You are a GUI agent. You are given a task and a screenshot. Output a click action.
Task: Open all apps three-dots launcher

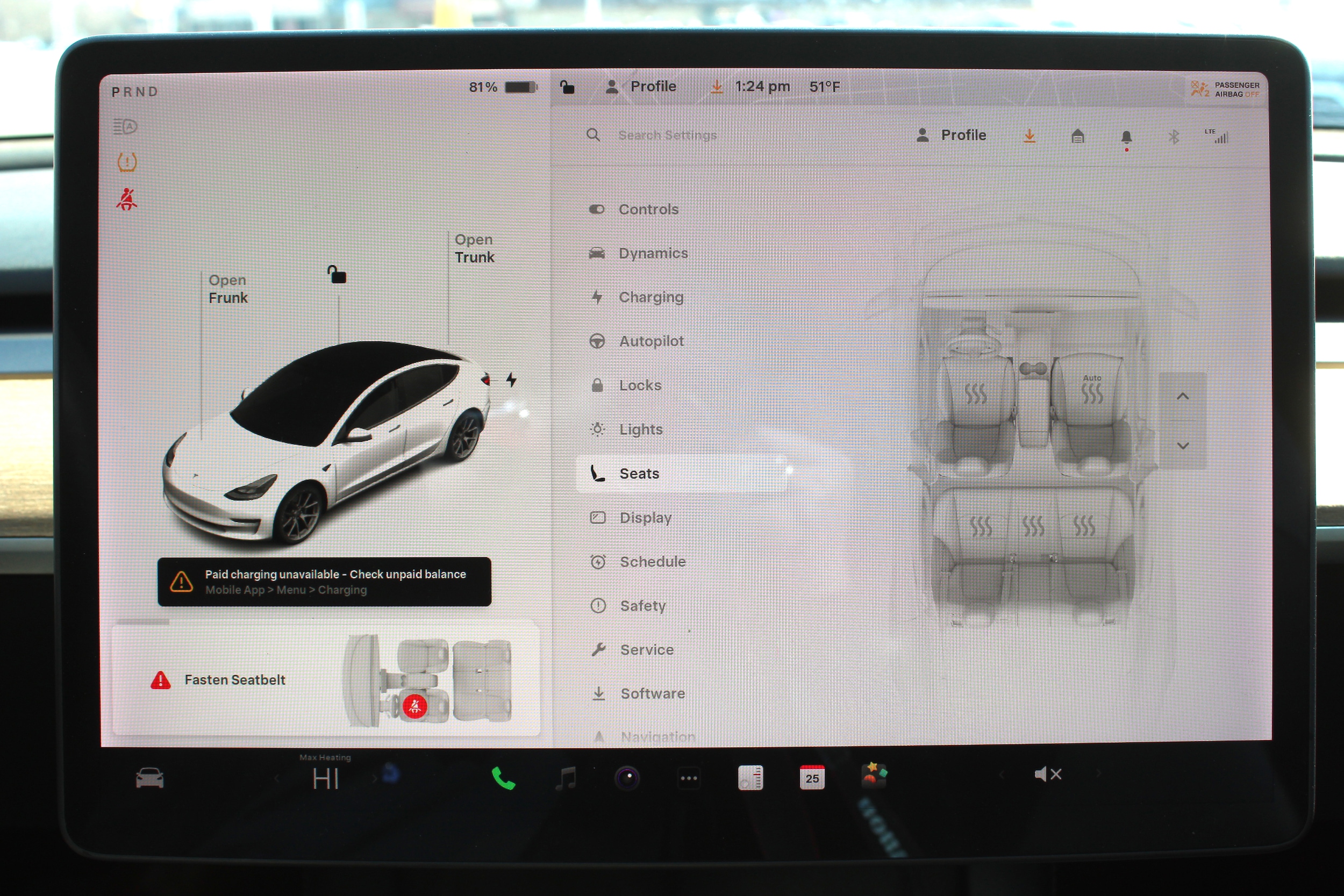click(x=689, y=778)
